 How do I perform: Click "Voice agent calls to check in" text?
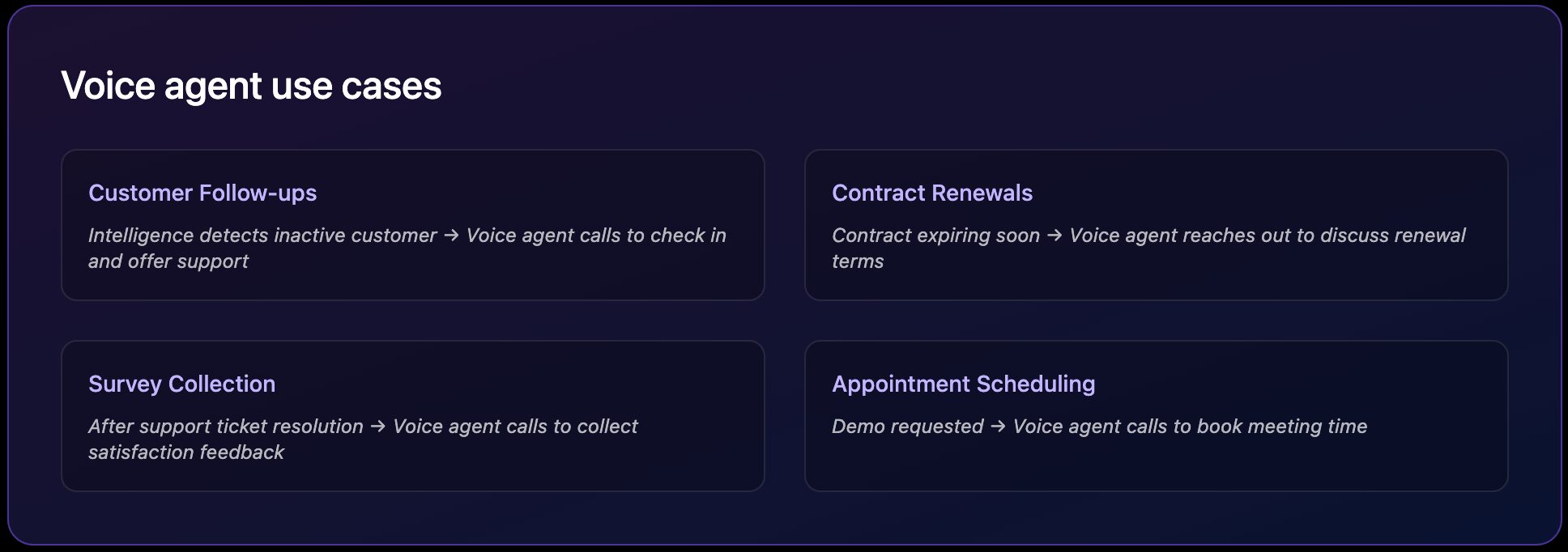pos(596,236)
